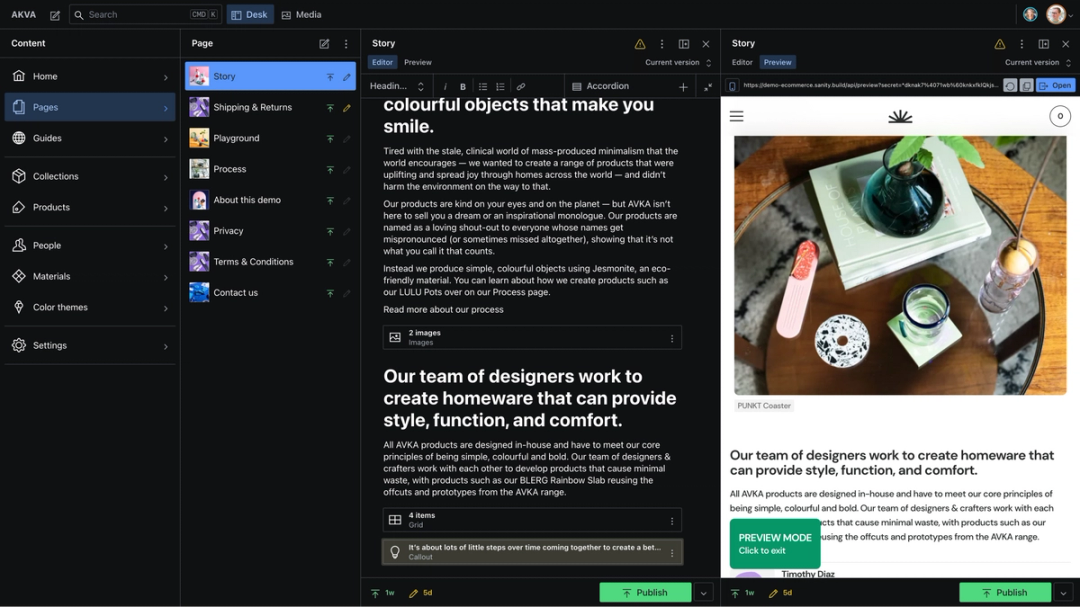
Task: Refresh the preview pane with the reload icon
Action: (x=1010, y=86)
